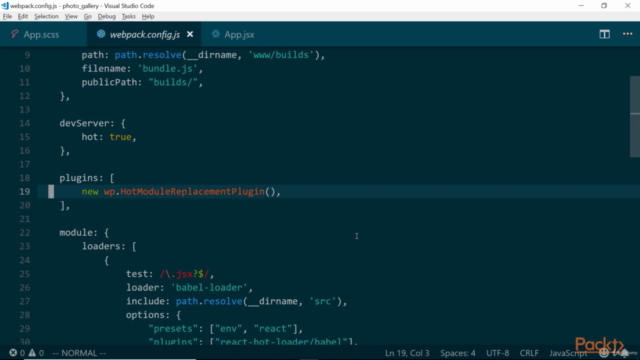Change indentation via Spaces: 4
This screenshot has width=640, height=360.
[458, 353]
